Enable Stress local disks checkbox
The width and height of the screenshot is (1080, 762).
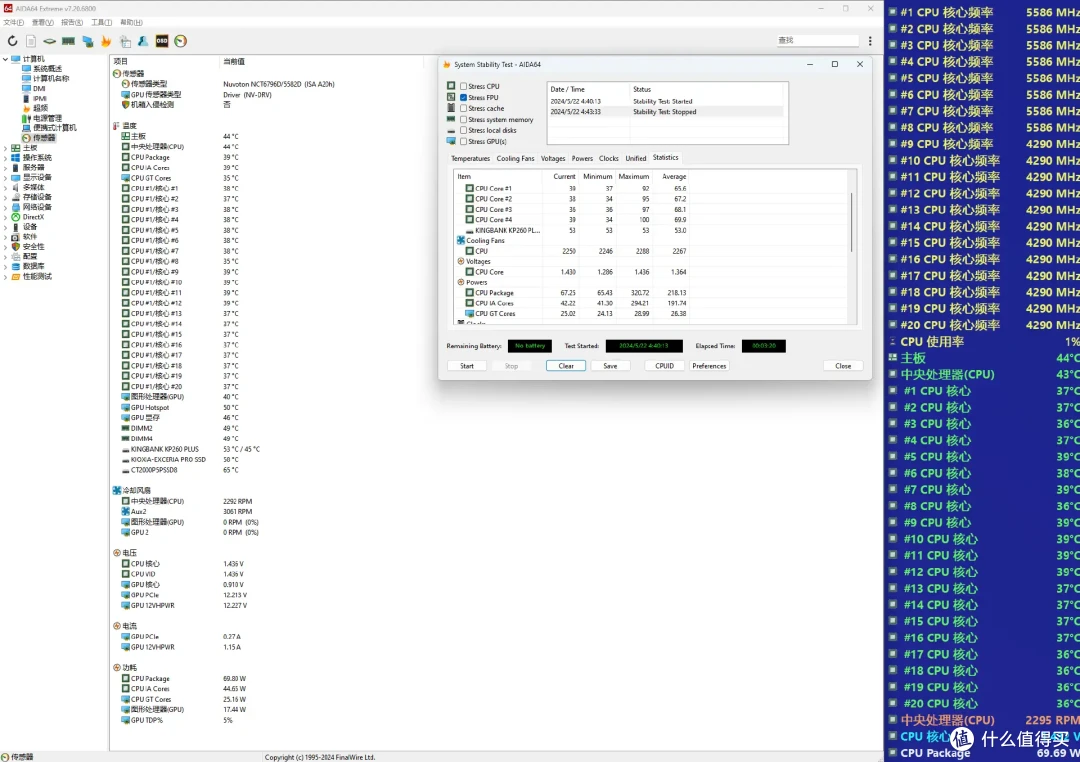(x=464, y=130)
